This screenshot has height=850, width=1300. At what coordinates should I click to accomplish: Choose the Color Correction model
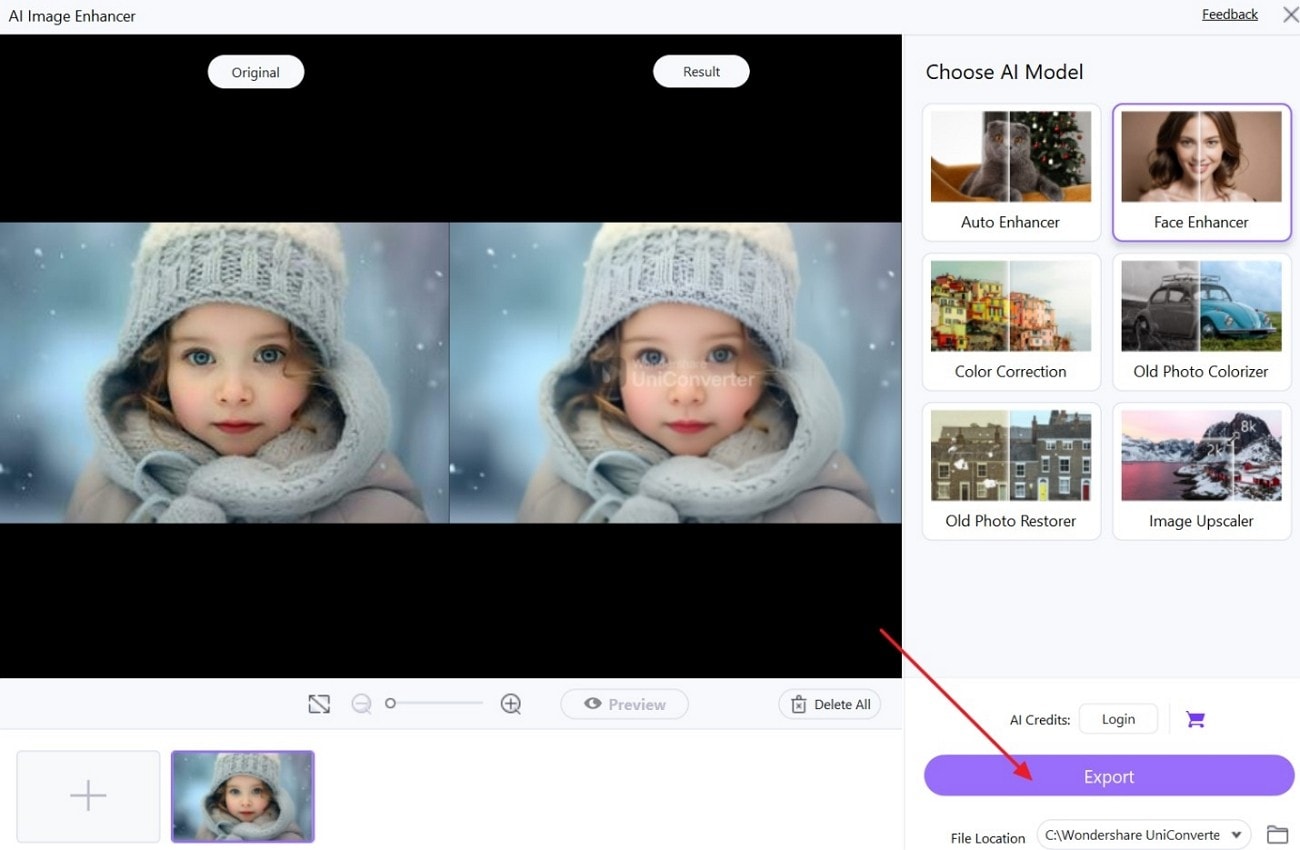click(1011, 322)
